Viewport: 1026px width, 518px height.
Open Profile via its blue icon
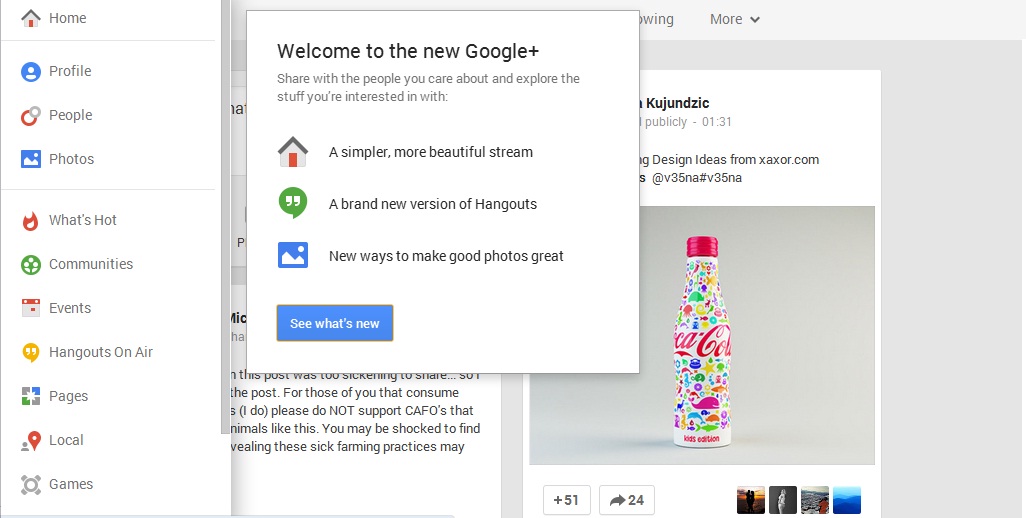pyautogui.click(x=31, y=71)
